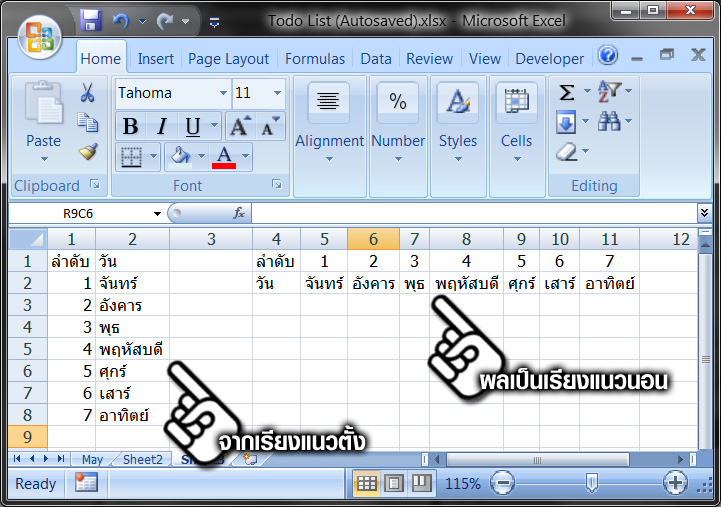Expand the font size 11 dropdown
Viewport: 721px width, 507px height.
(276, 93)
